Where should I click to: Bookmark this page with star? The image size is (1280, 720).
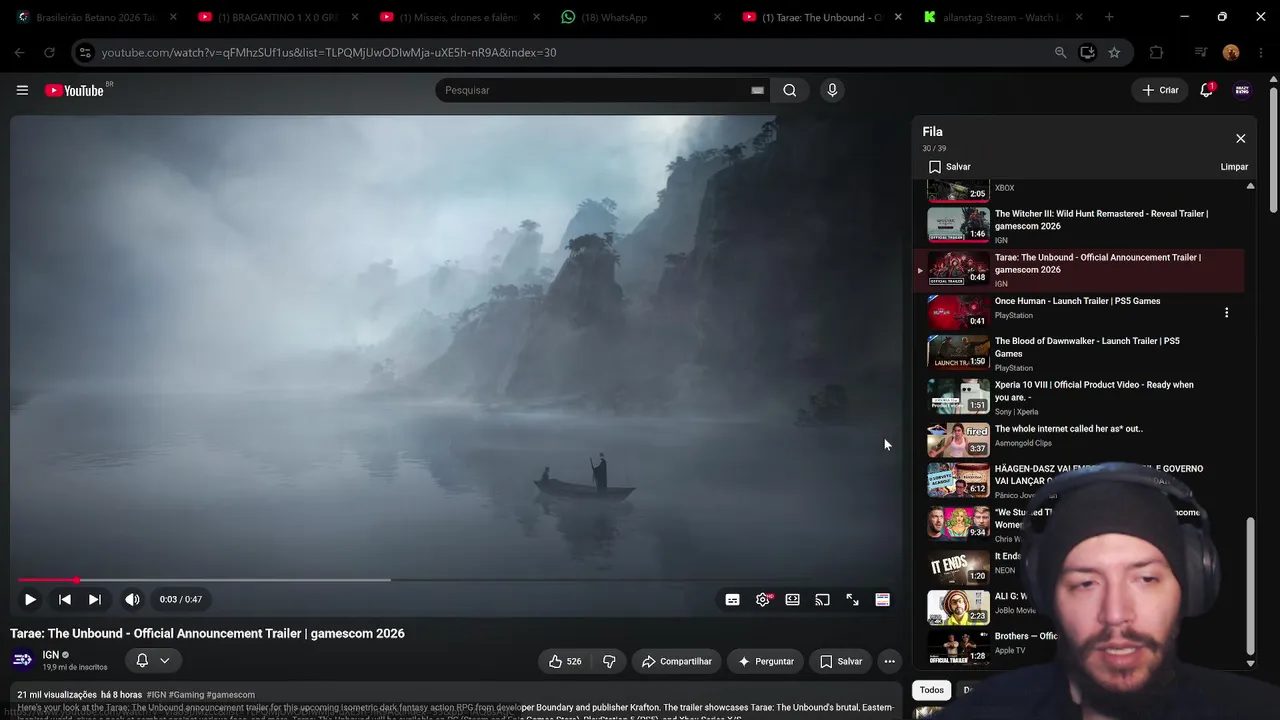[1114, 52]
